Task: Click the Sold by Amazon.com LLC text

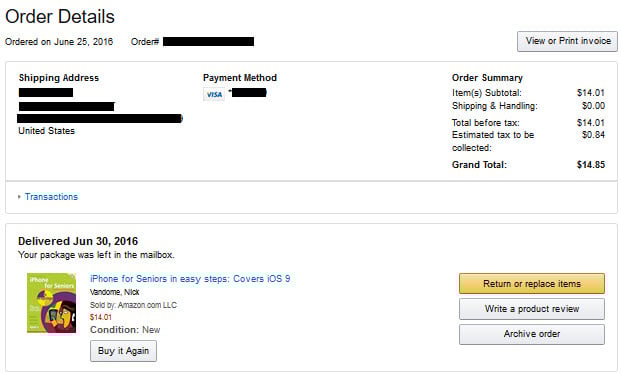Action: click(133, 305)
